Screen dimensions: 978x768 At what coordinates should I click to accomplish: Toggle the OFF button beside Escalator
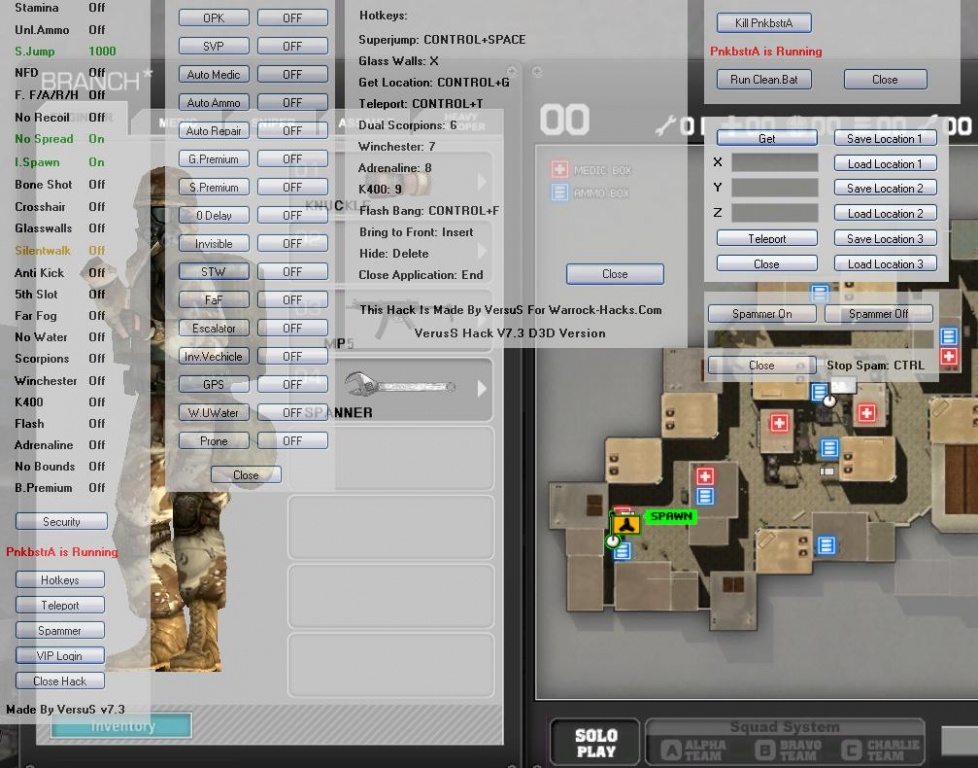(293, 328)
